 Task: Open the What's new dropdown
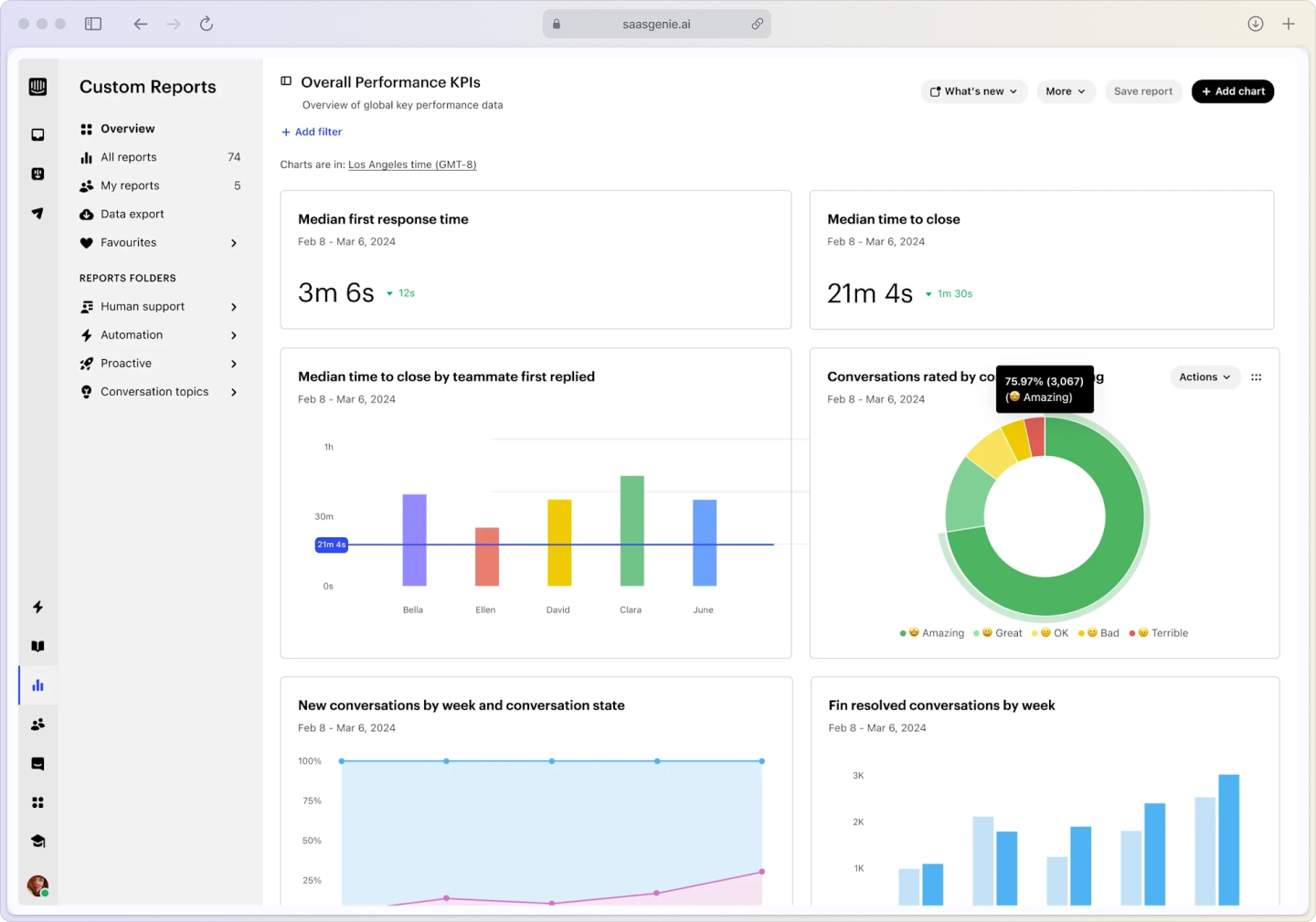tap(973, 91)
